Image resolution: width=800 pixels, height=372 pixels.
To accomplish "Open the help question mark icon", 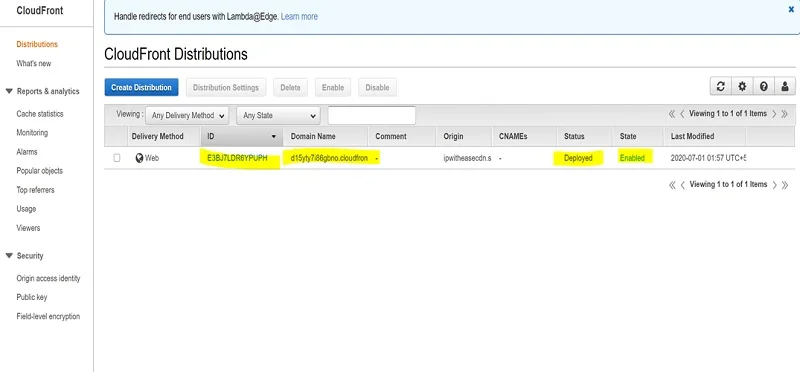I will (763, 87).
